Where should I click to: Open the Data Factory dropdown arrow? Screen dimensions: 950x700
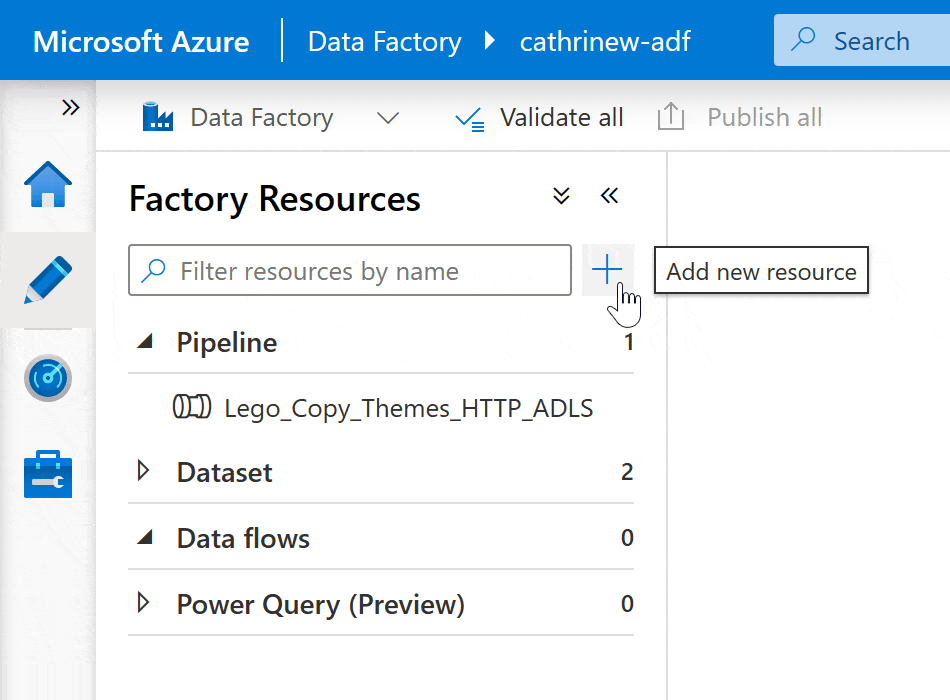pyautogui.click(x=387, y=118)
